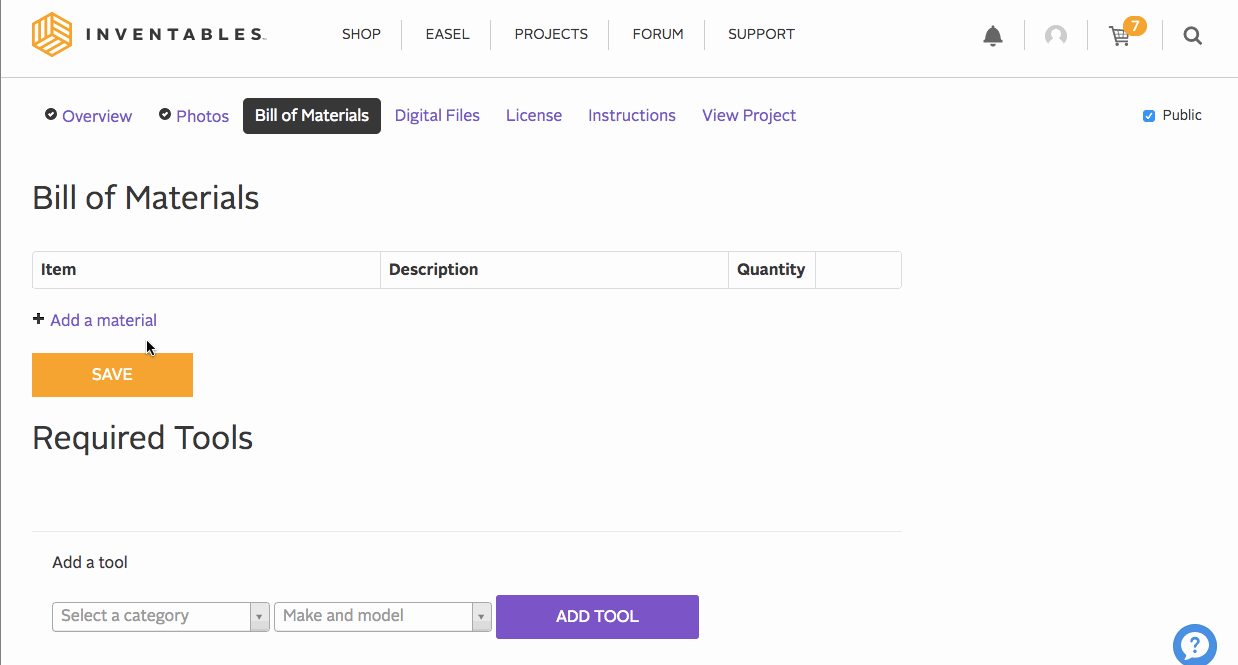The width and height of the screenshot is (1238, 665).
Task: Open the Photos tab
Action: [202, 117]
